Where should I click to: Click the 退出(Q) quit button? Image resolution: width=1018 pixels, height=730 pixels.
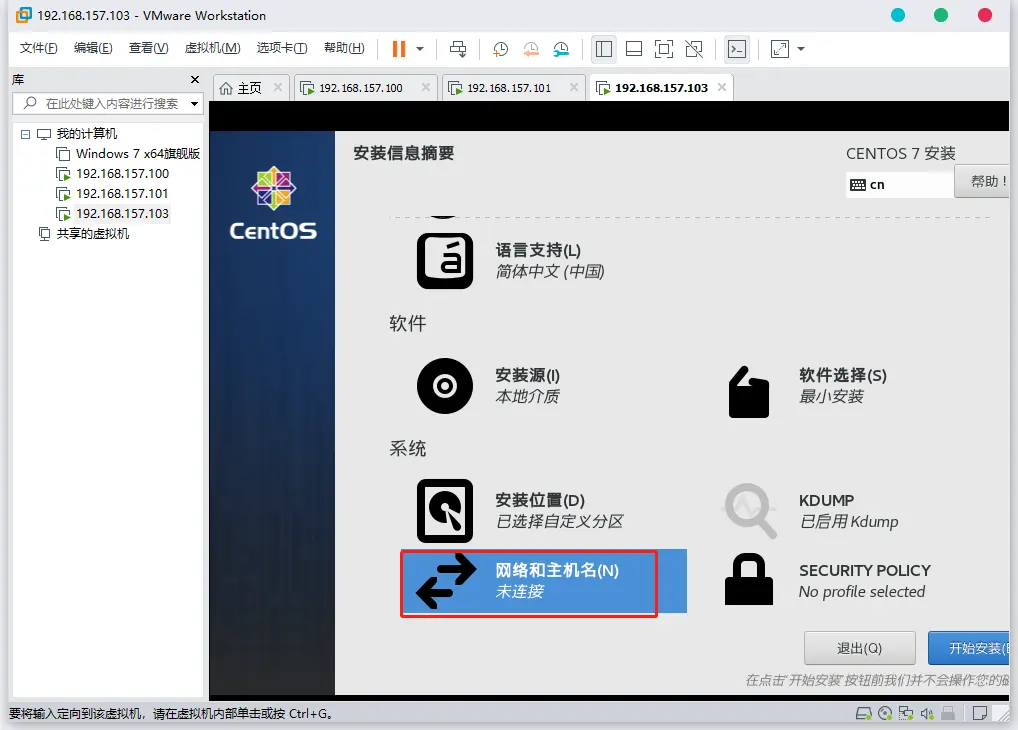pos(860,648)
